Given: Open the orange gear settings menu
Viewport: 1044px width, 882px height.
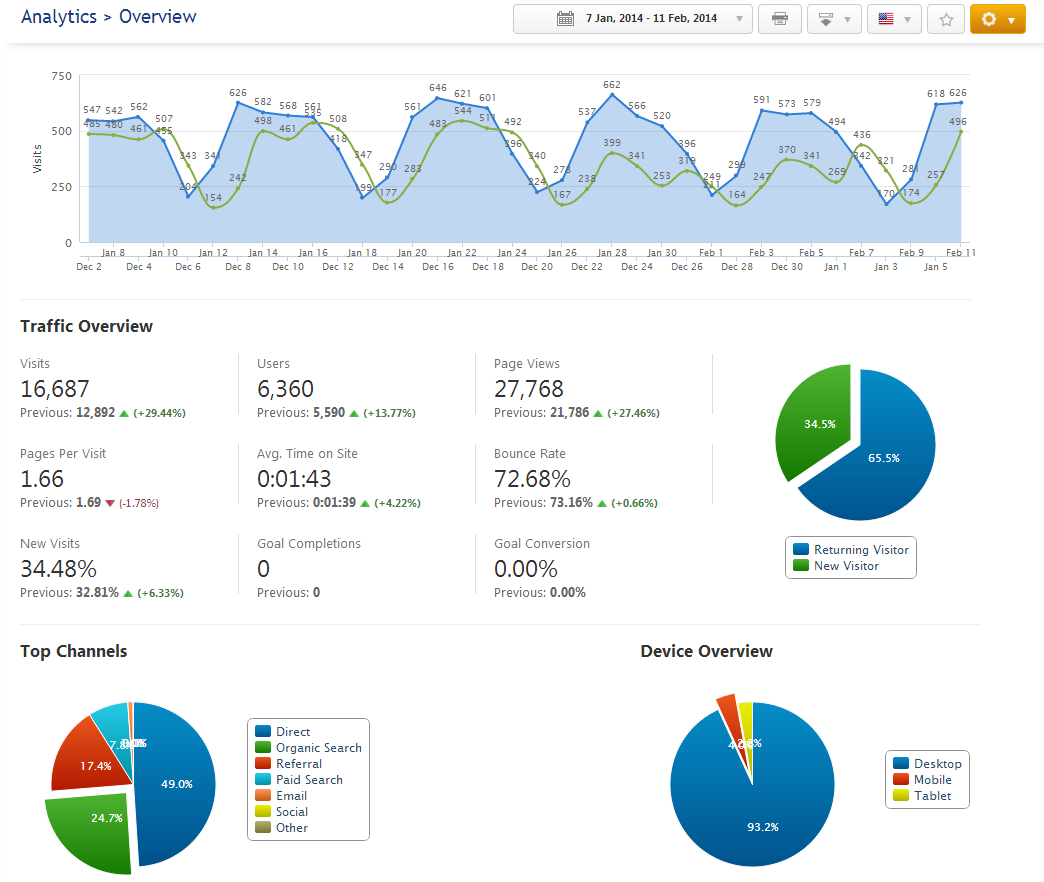Looking at the screenshot, I should (x=997, y=19).
